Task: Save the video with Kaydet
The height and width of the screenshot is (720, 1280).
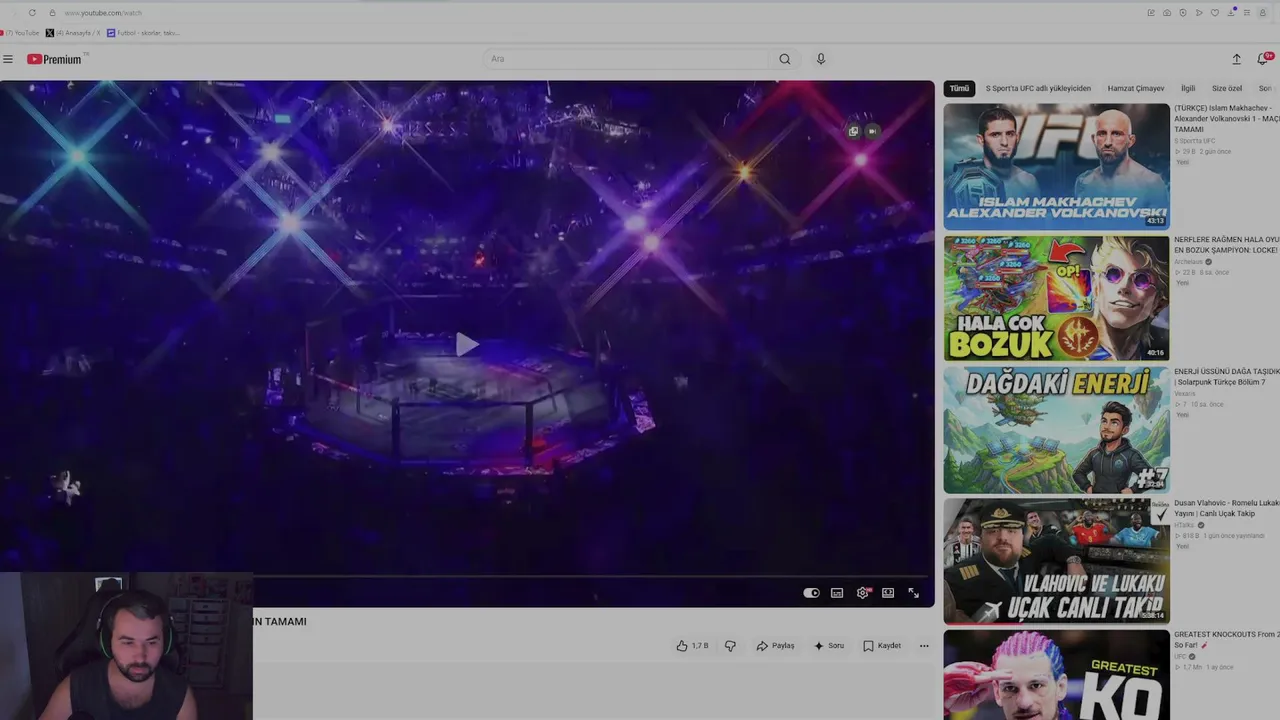Action: (882, 646)
